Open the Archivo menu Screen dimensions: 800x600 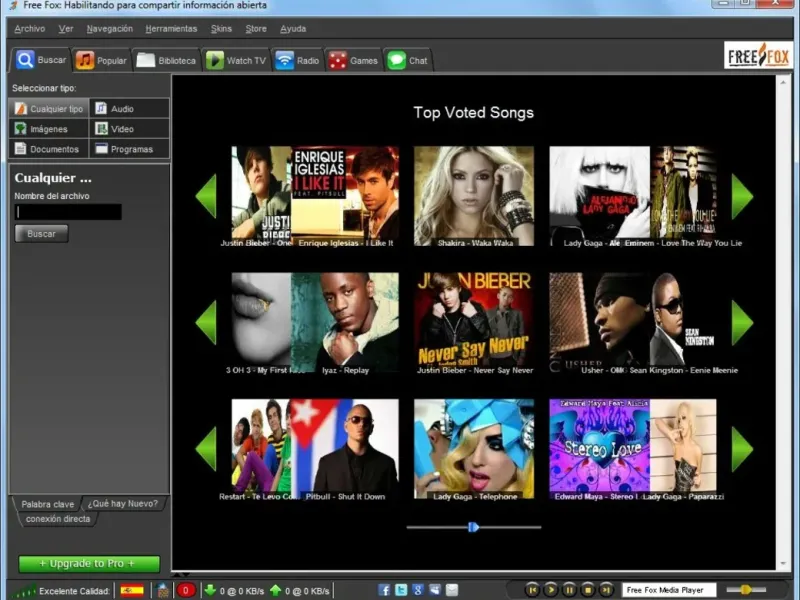(30, 29)
